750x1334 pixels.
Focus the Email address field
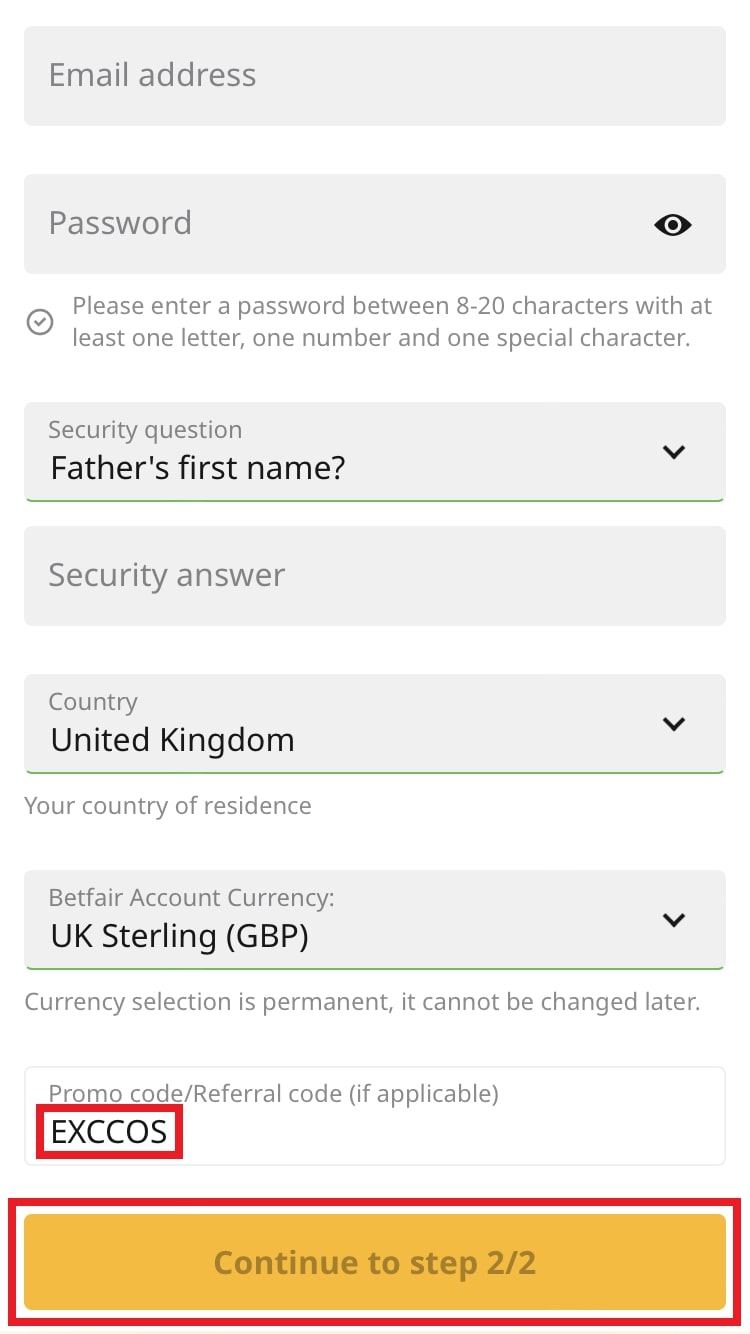pyautogui.click(x=374, y=76)
